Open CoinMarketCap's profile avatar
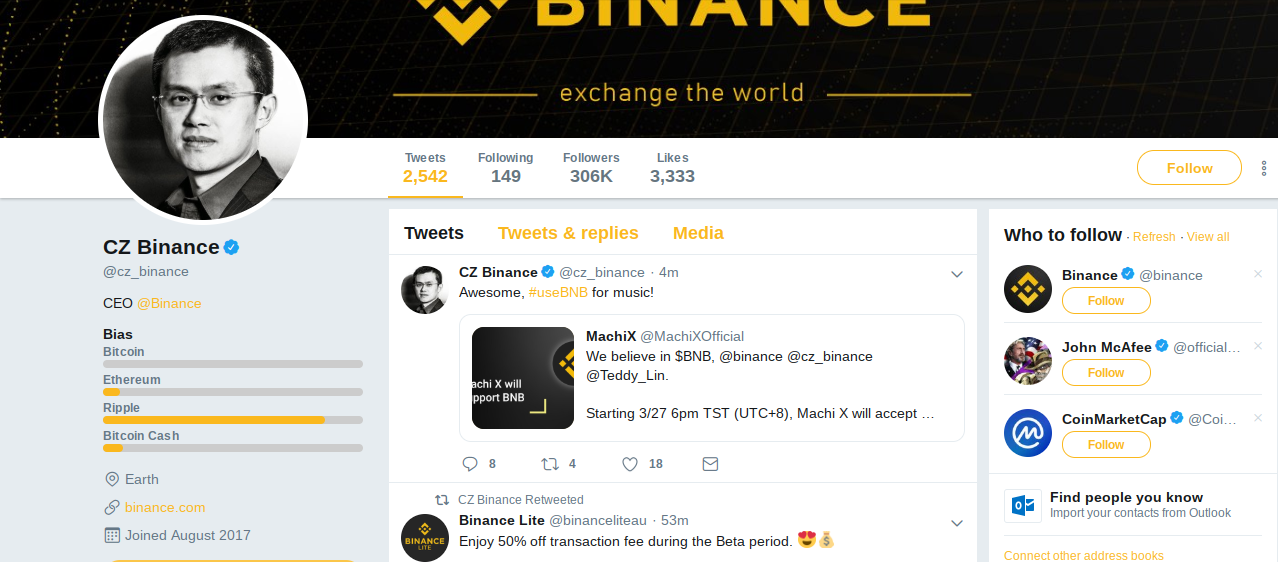 click(x=1028, y=433)
